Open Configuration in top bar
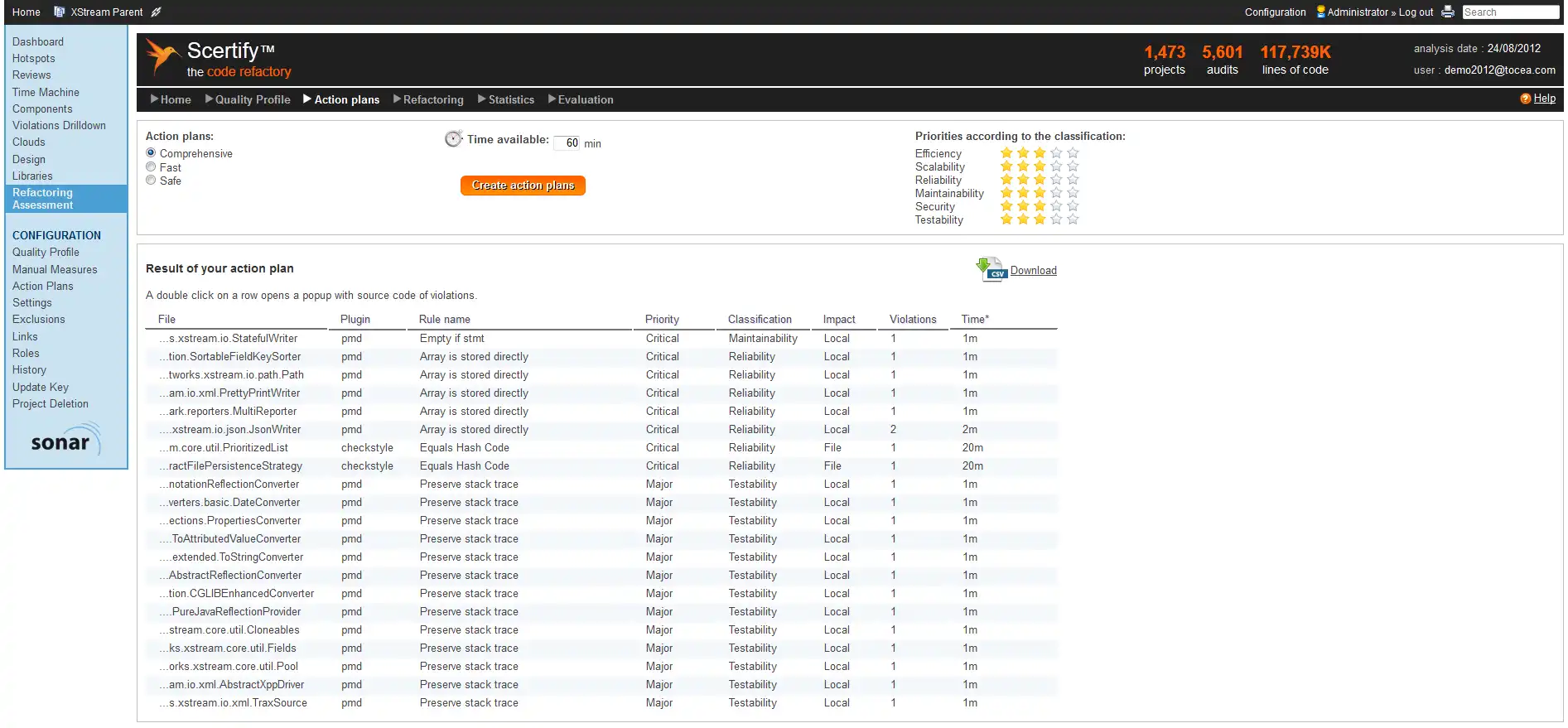Image resolution: width=1568 pixels, height=728 pixels. [1275, 12]
